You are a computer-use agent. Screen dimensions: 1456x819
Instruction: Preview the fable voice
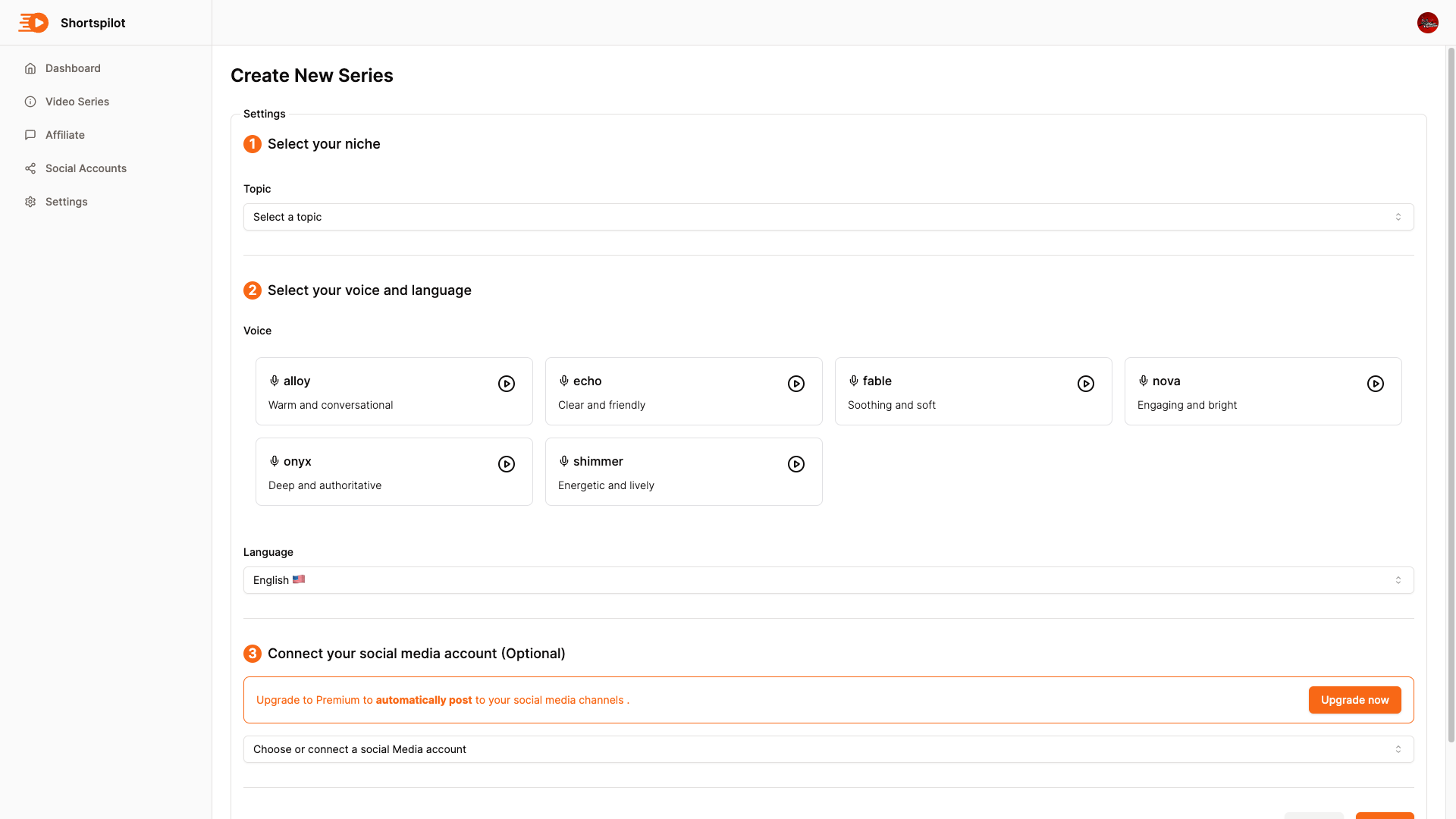[x=1086, y=384]
